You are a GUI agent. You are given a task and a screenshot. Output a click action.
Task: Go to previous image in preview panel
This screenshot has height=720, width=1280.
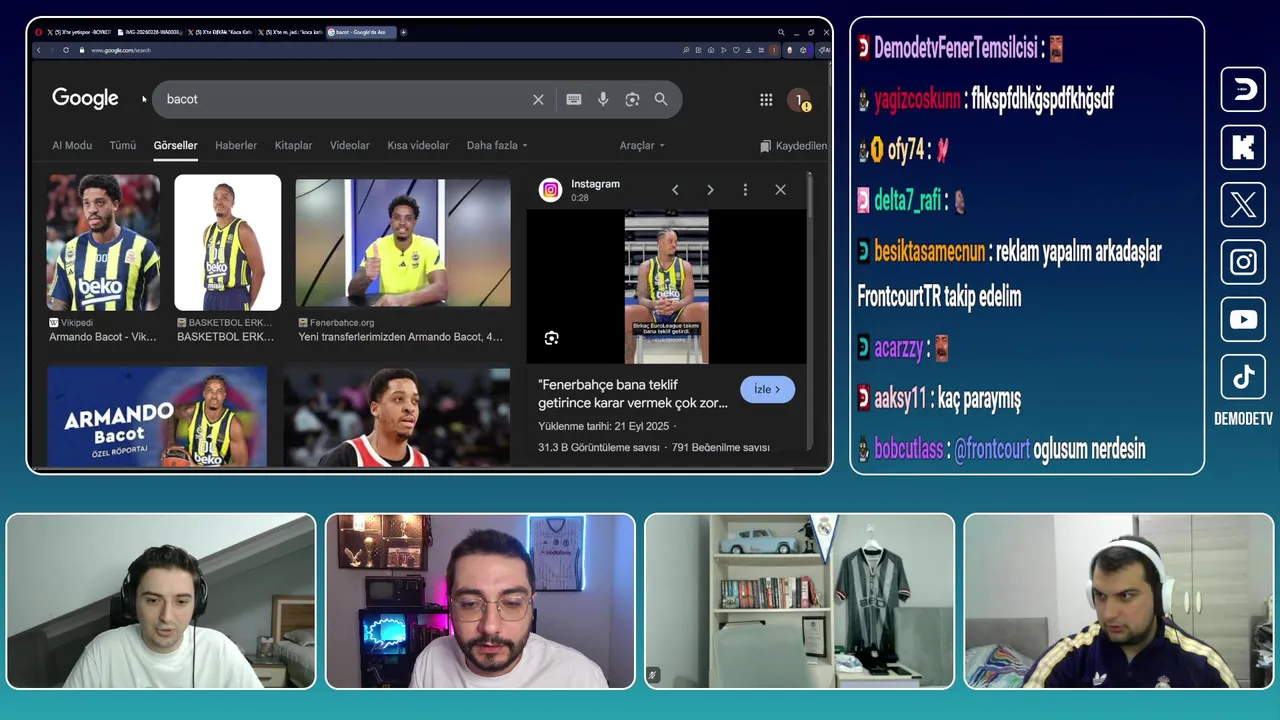[x=675, y=190]
